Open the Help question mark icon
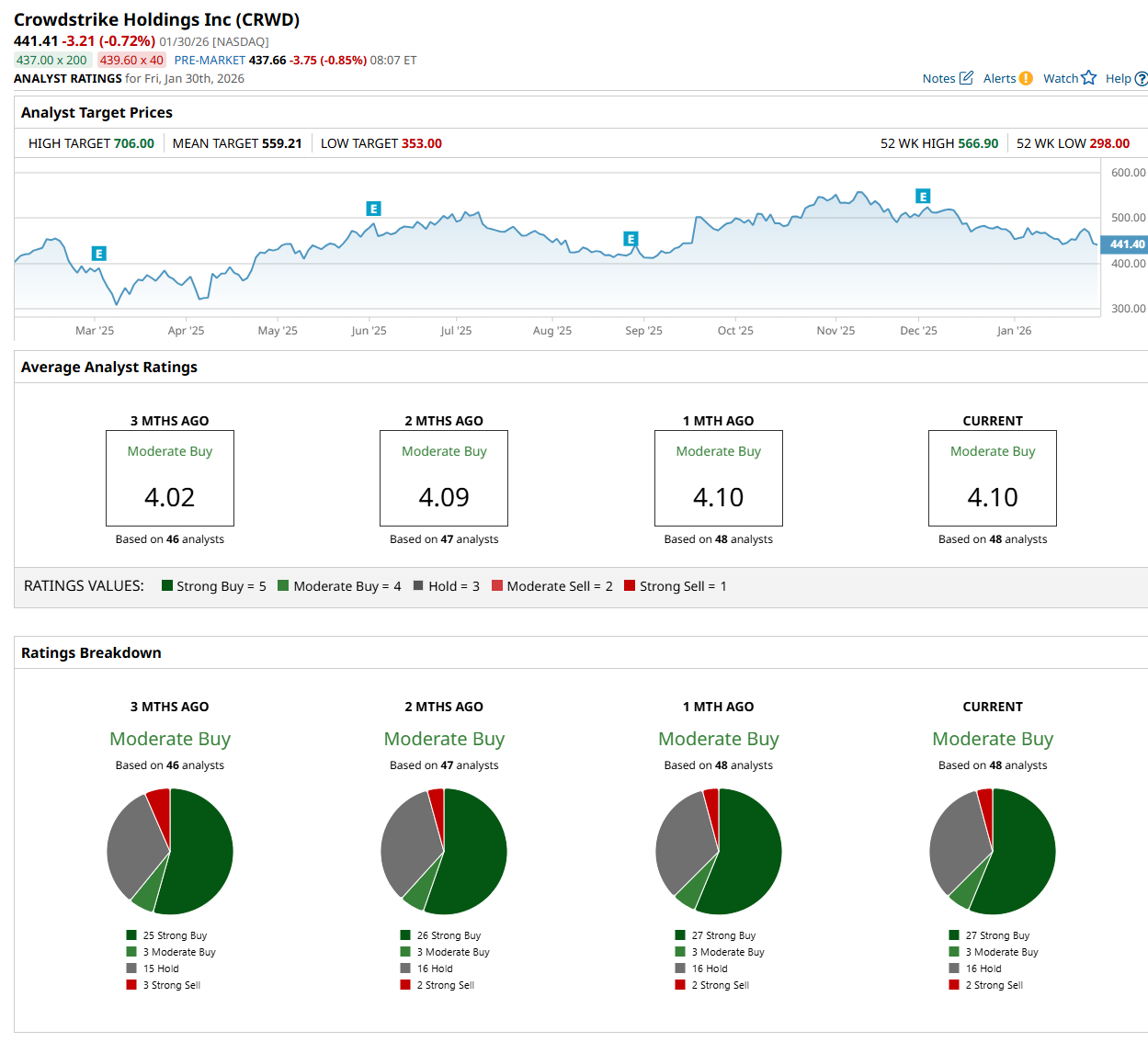Screen dimensions: 1148x1042 tap(1142, 79)
